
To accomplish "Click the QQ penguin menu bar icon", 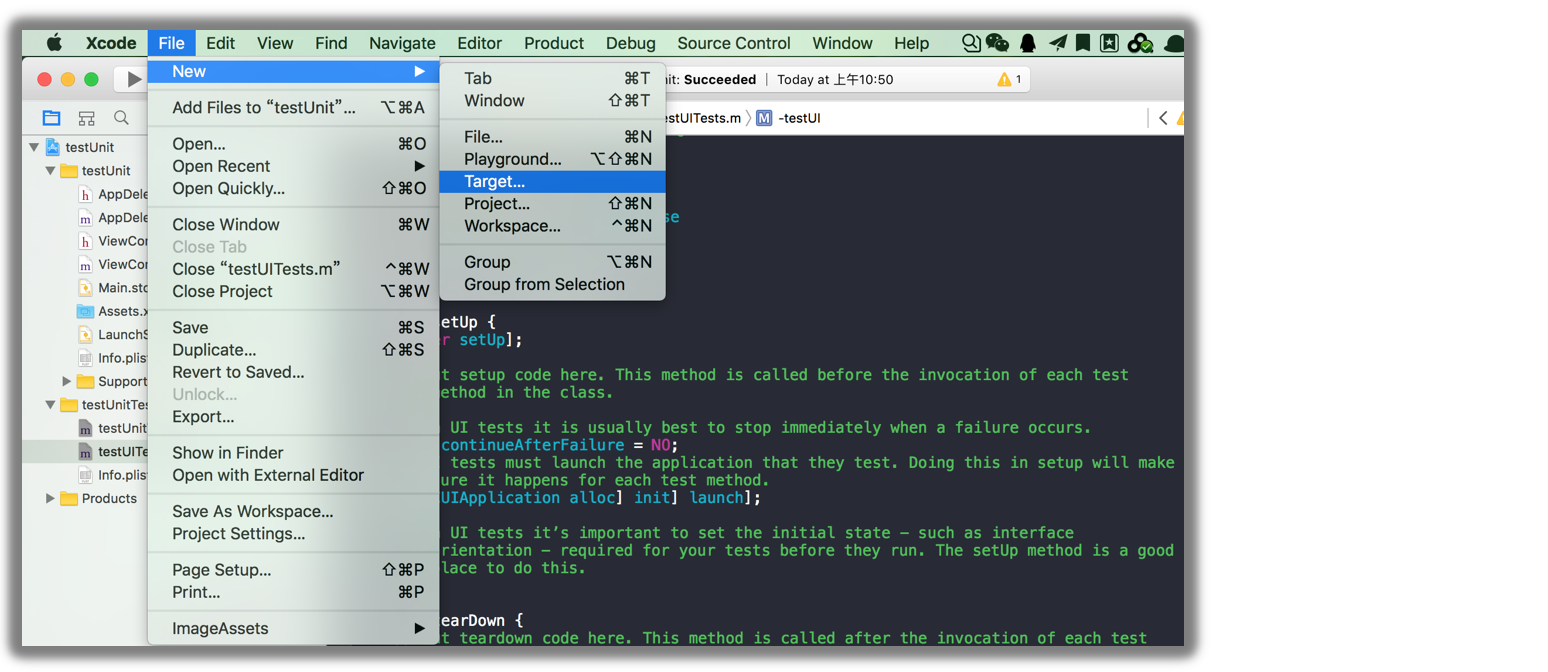I will (1028, 43).
